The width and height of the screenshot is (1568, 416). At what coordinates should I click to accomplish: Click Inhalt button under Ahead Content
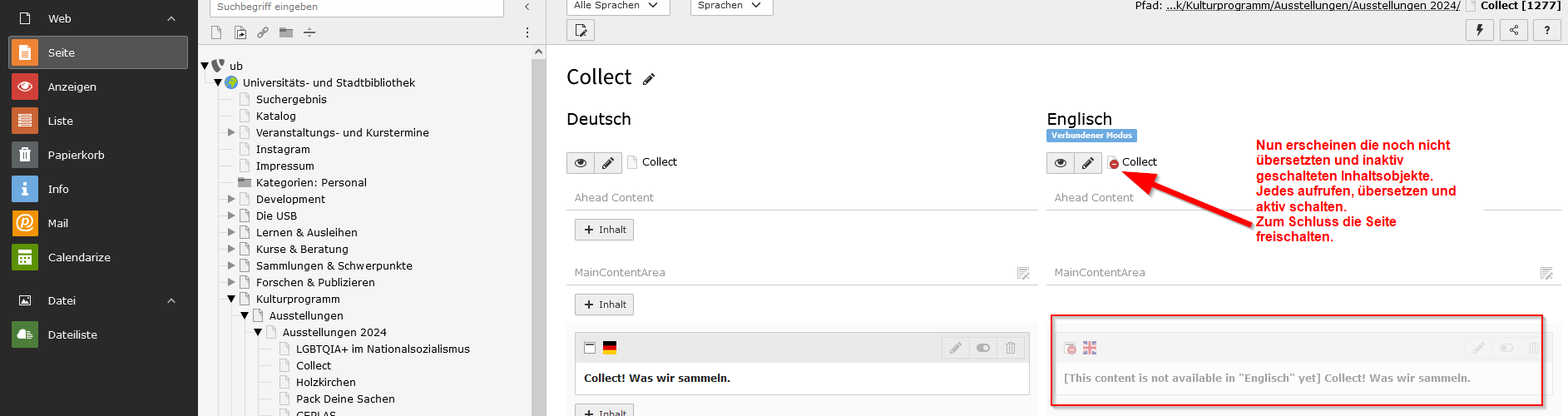point(605,230)
